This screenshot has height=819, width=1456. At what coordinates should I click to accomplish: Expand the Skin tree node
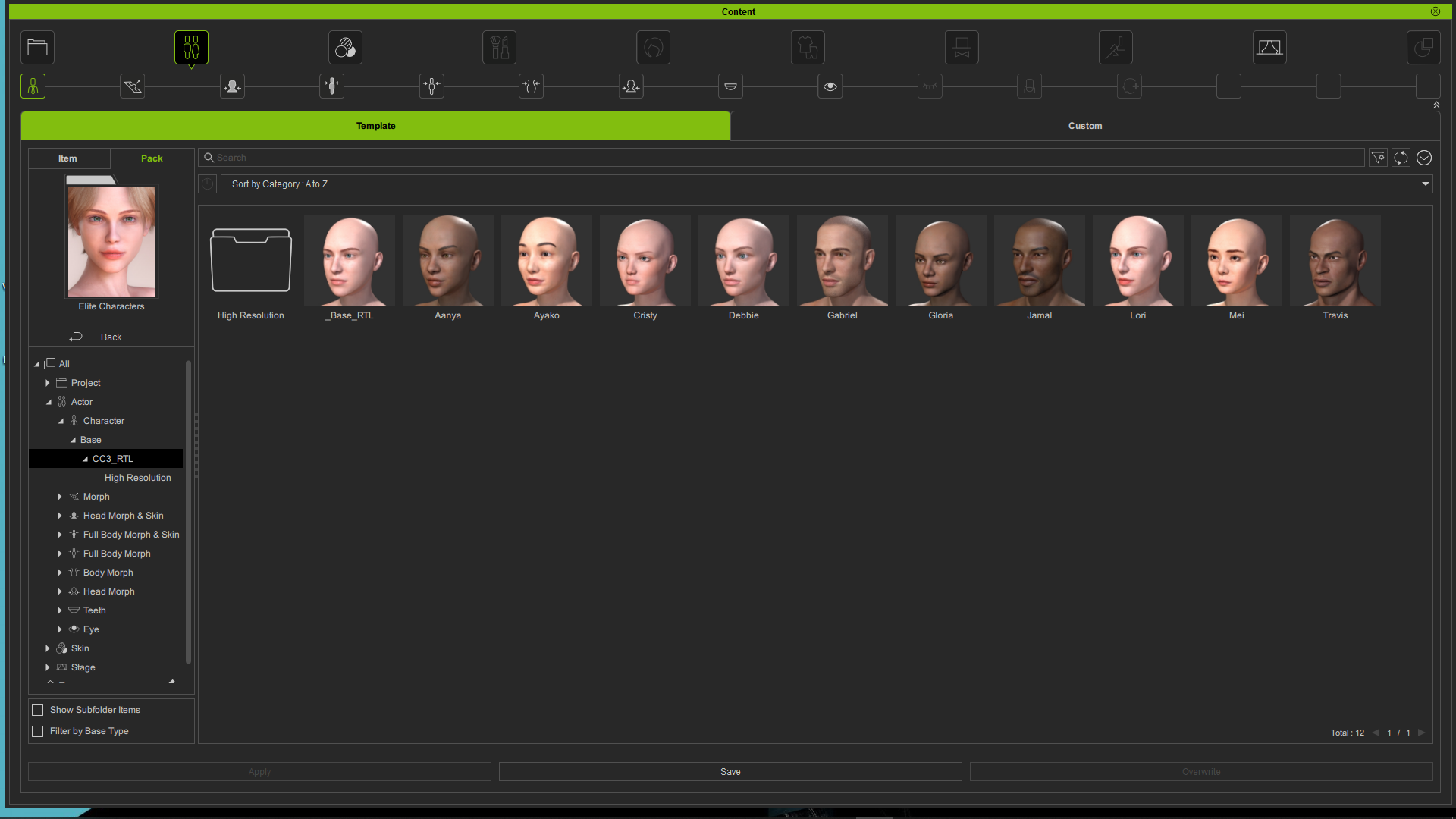pyautogui.click(x=48, y=648)
